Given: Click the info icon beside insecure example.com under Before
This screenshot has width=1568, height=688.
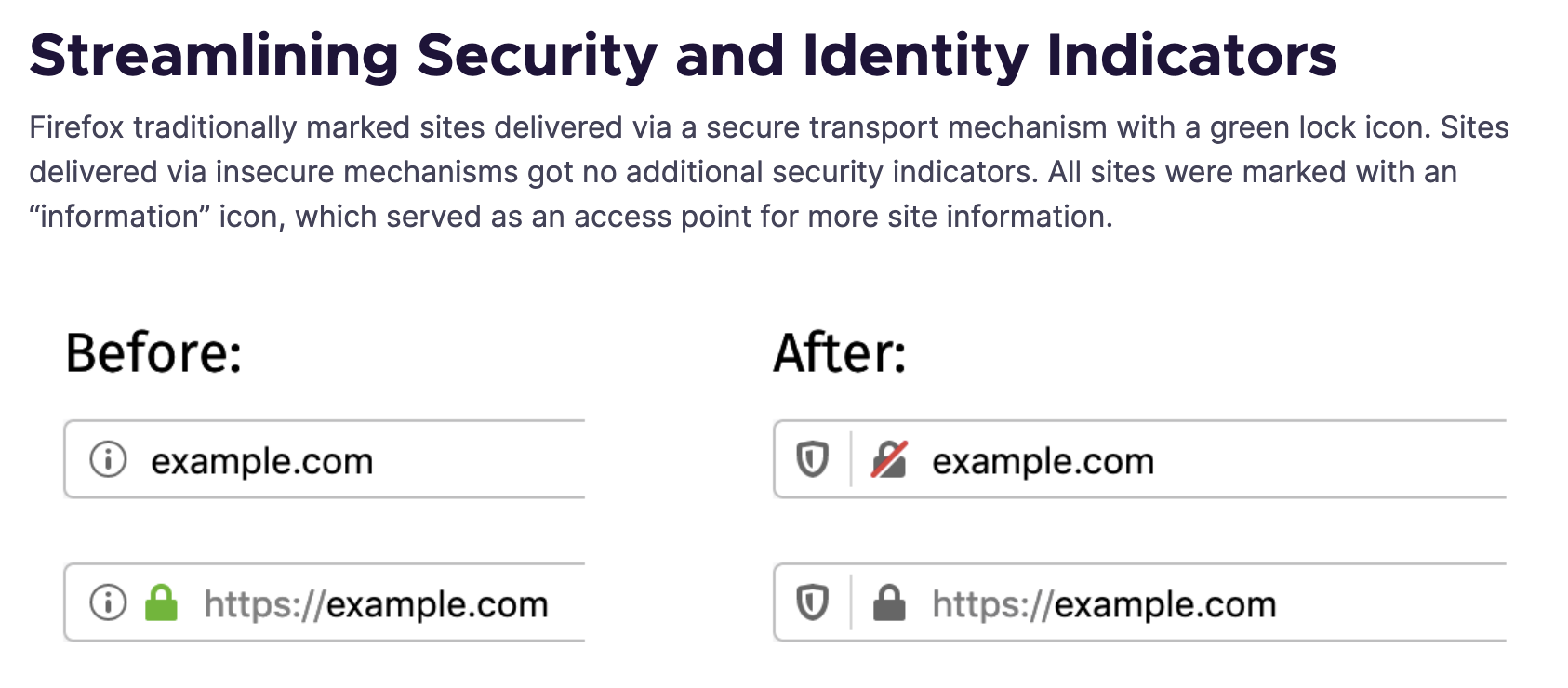Looking at the screenshot, I should click(x=108, y=459).
